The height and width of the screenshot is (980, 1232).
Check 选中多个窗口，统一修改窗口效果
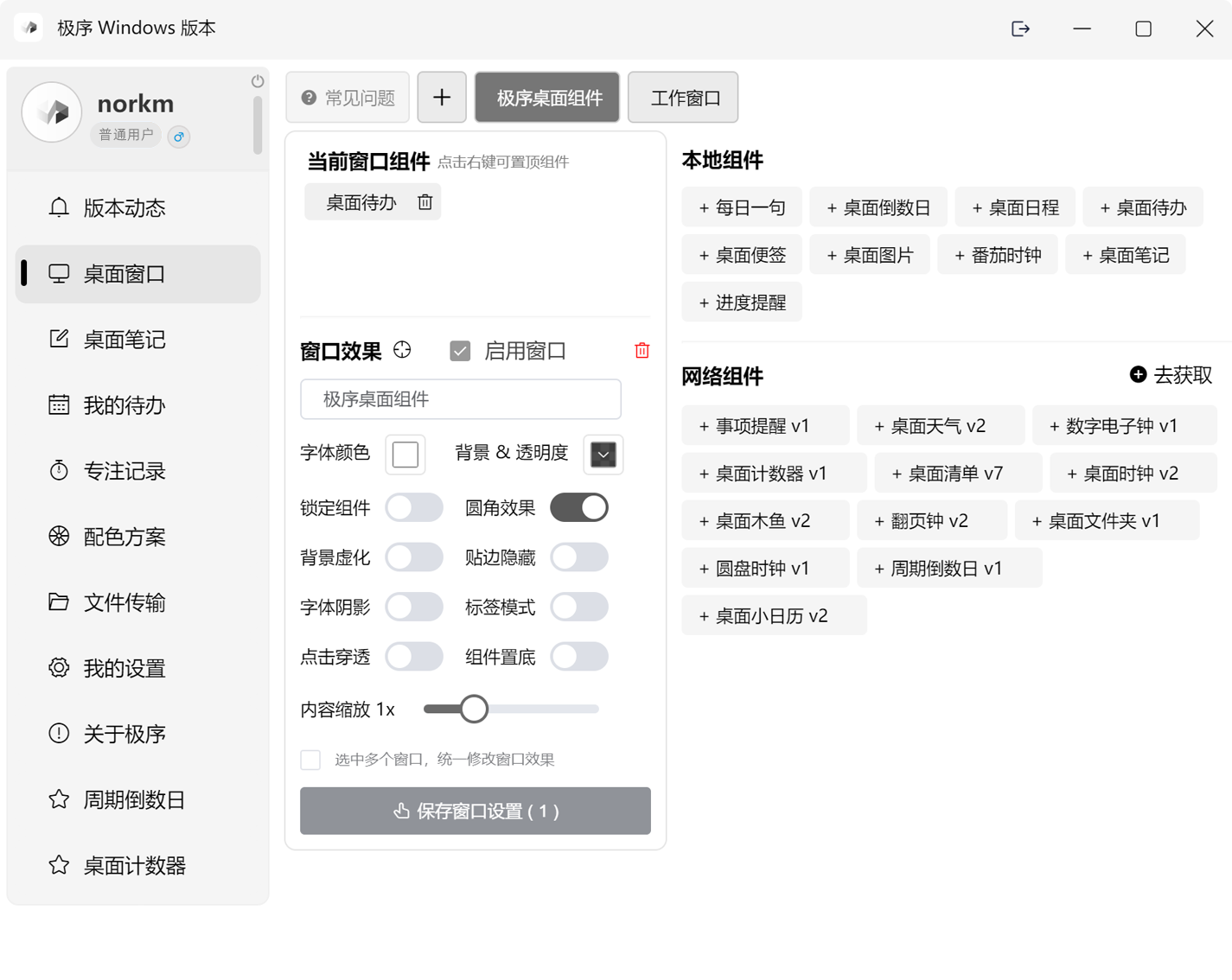[310, 760]
